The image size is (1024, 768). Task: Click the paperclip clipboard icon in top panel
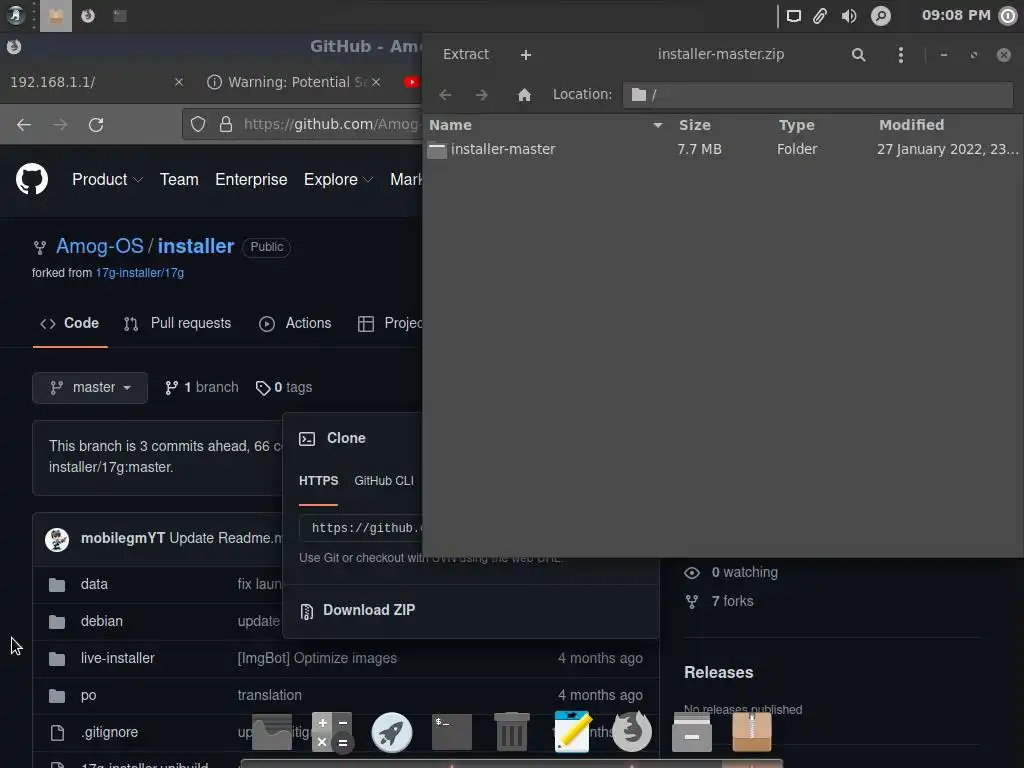point(820,16)
